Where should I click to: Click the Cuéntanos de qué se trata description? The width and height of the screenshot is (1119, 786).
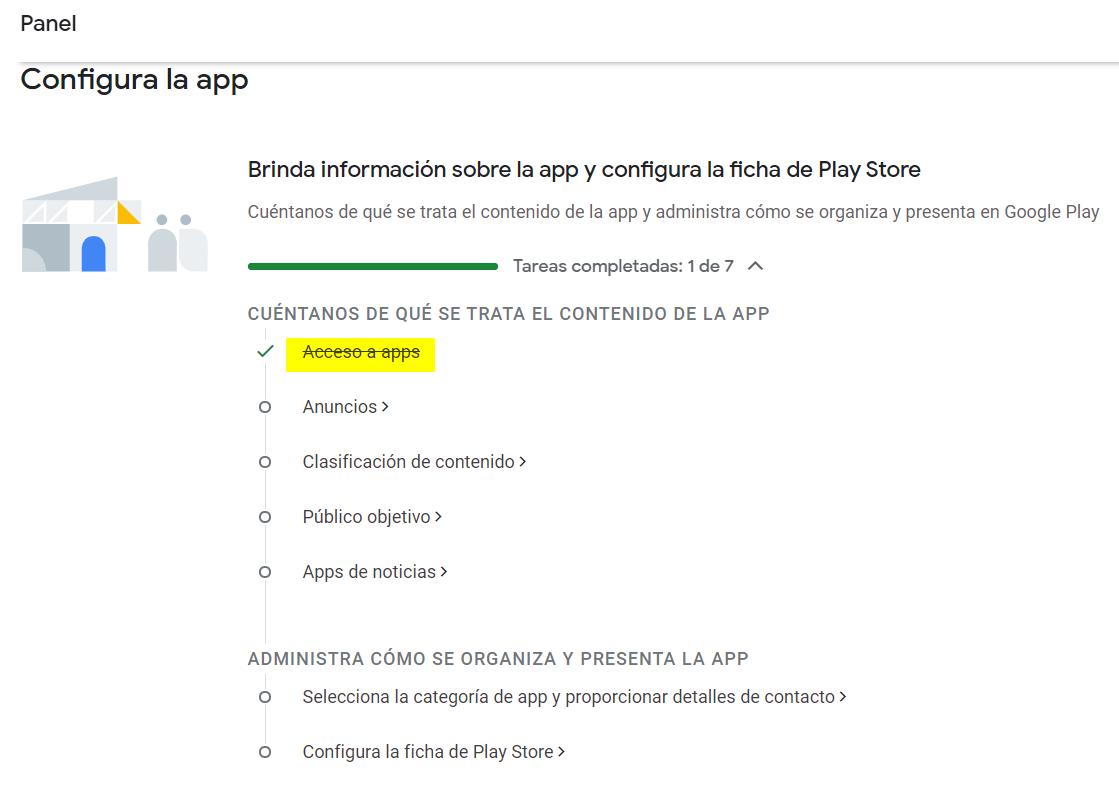(x=673, y=212)
